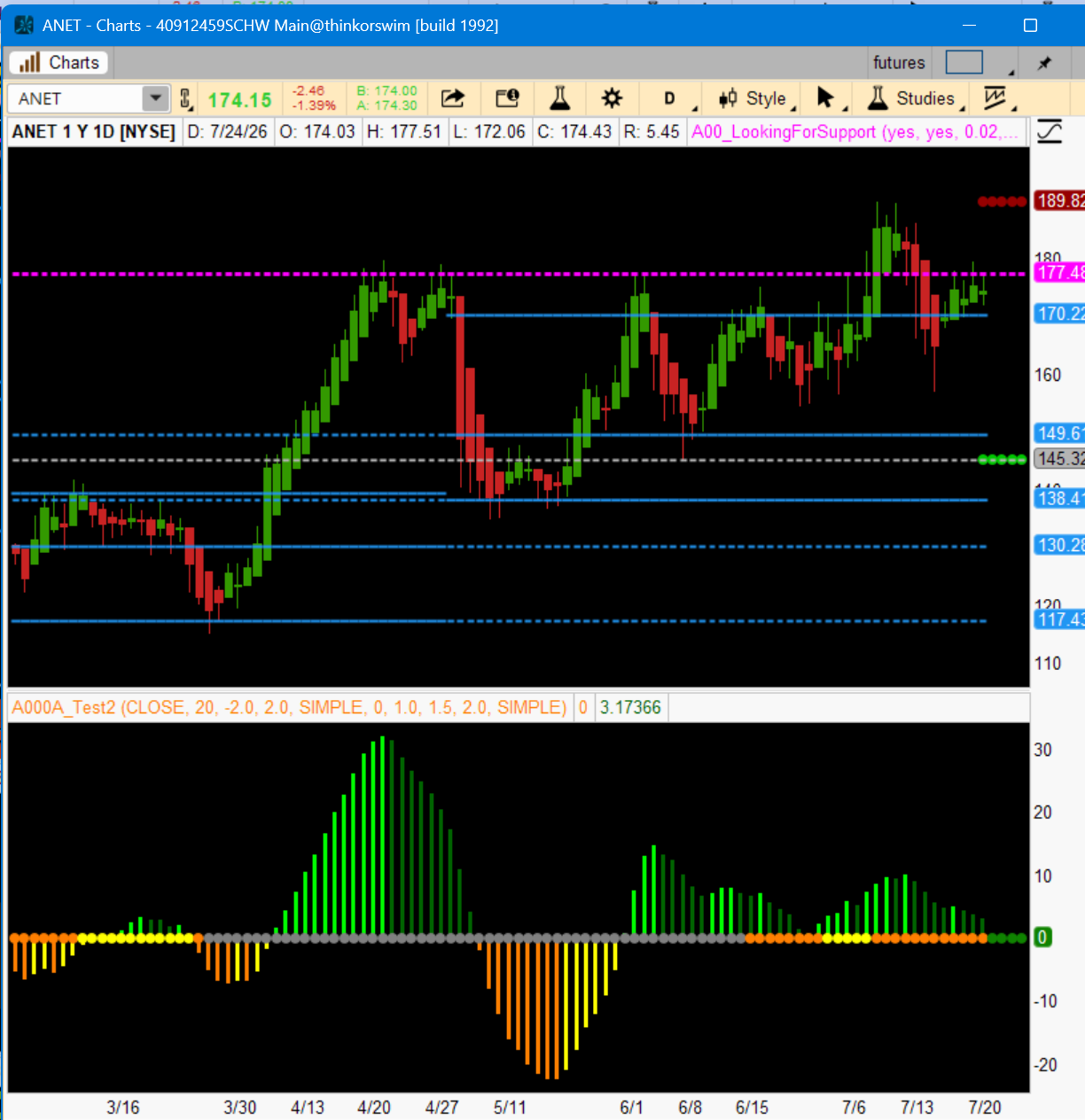Edit the ANET symbol input field
1085x1120 pixels.
[75, 98]
